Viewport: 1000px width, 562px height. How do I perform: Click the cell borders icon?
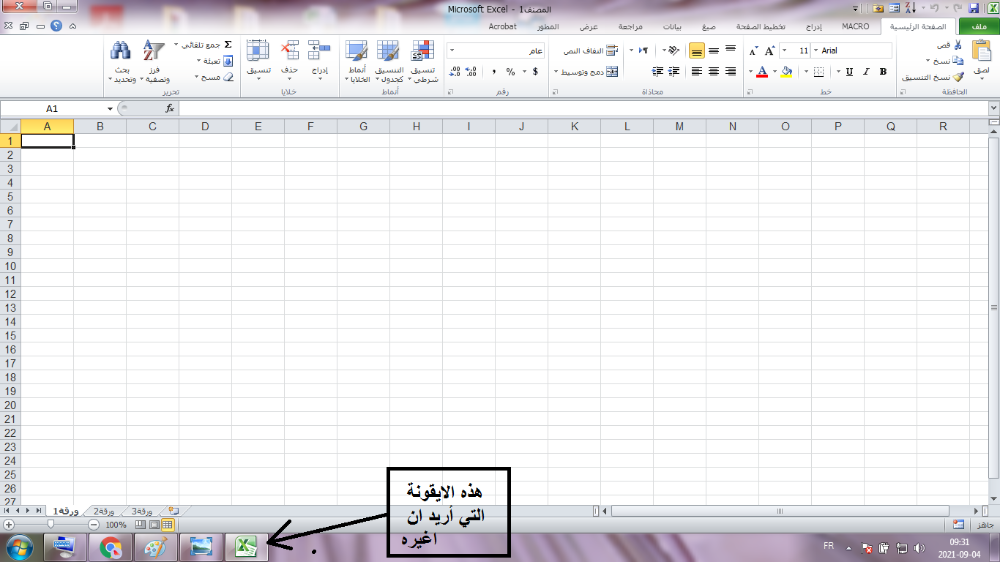(x=819, y=72)
